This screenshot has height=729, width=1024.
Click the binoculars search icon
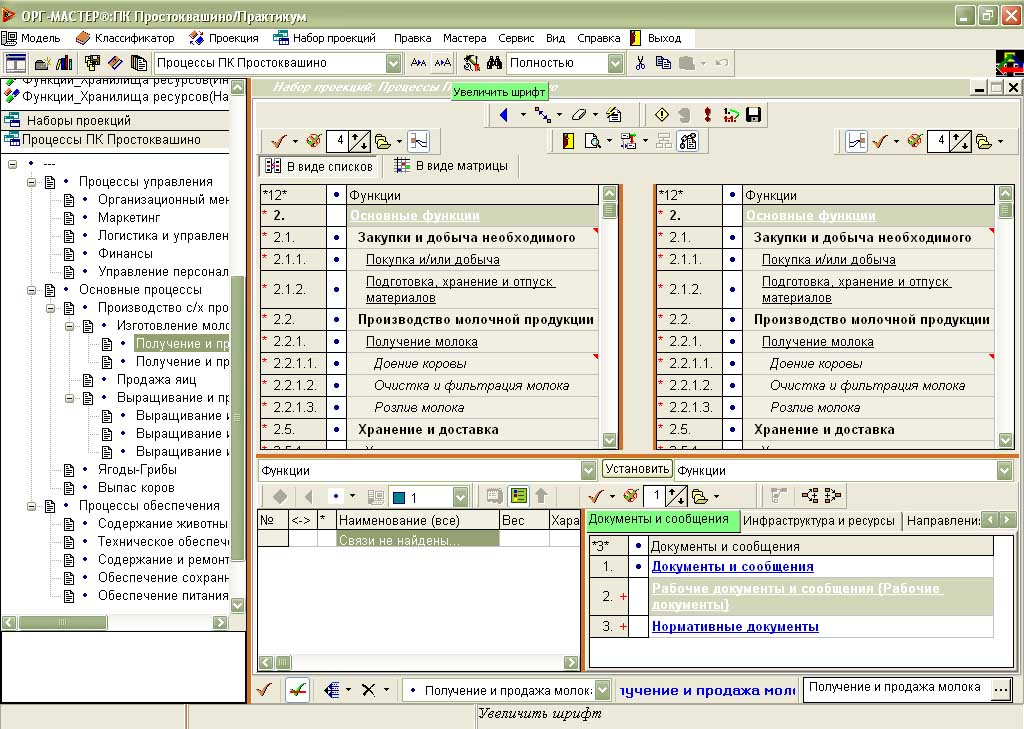(494, 63)
